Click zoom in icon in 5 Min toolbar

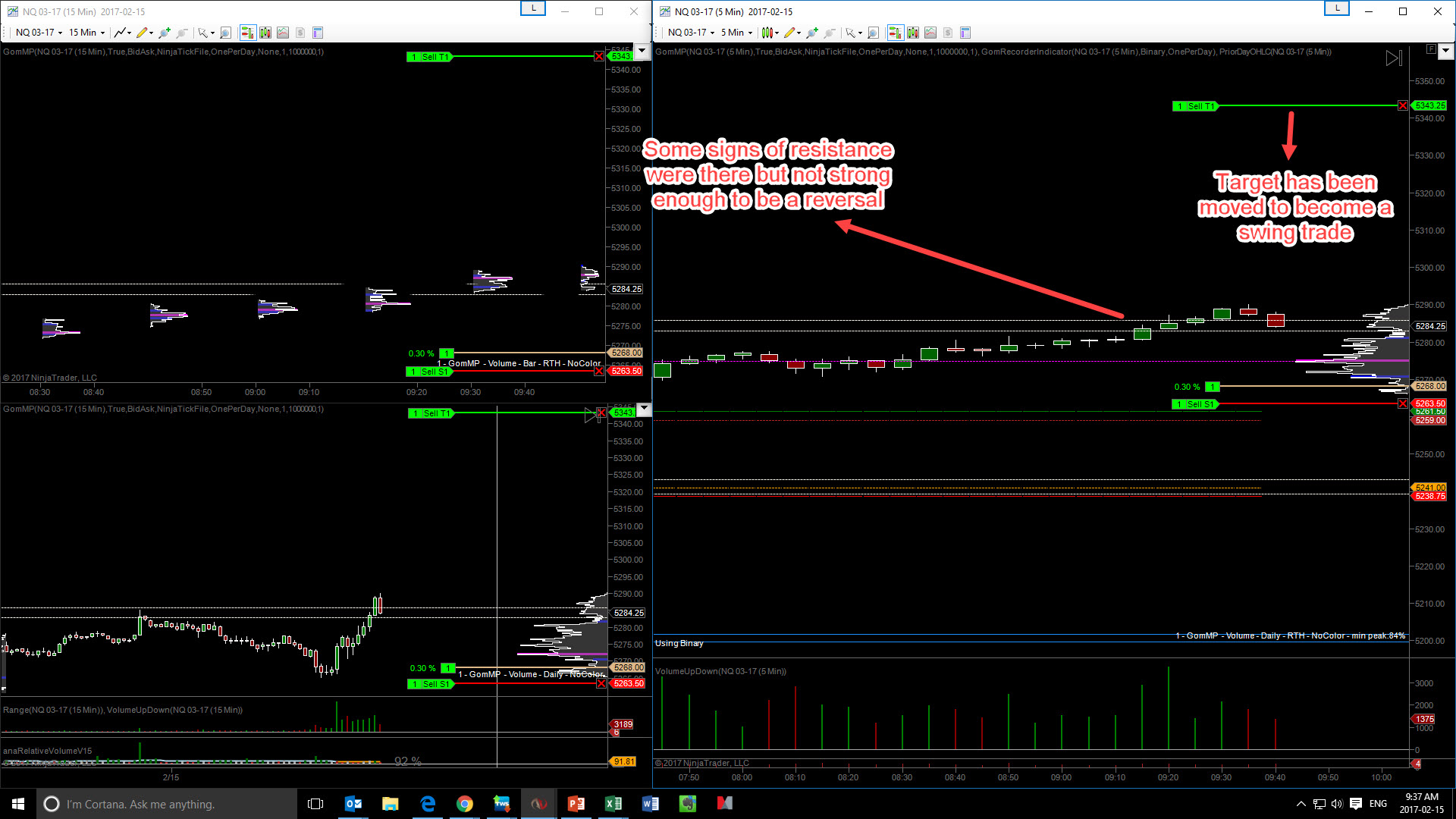[812, 33]
